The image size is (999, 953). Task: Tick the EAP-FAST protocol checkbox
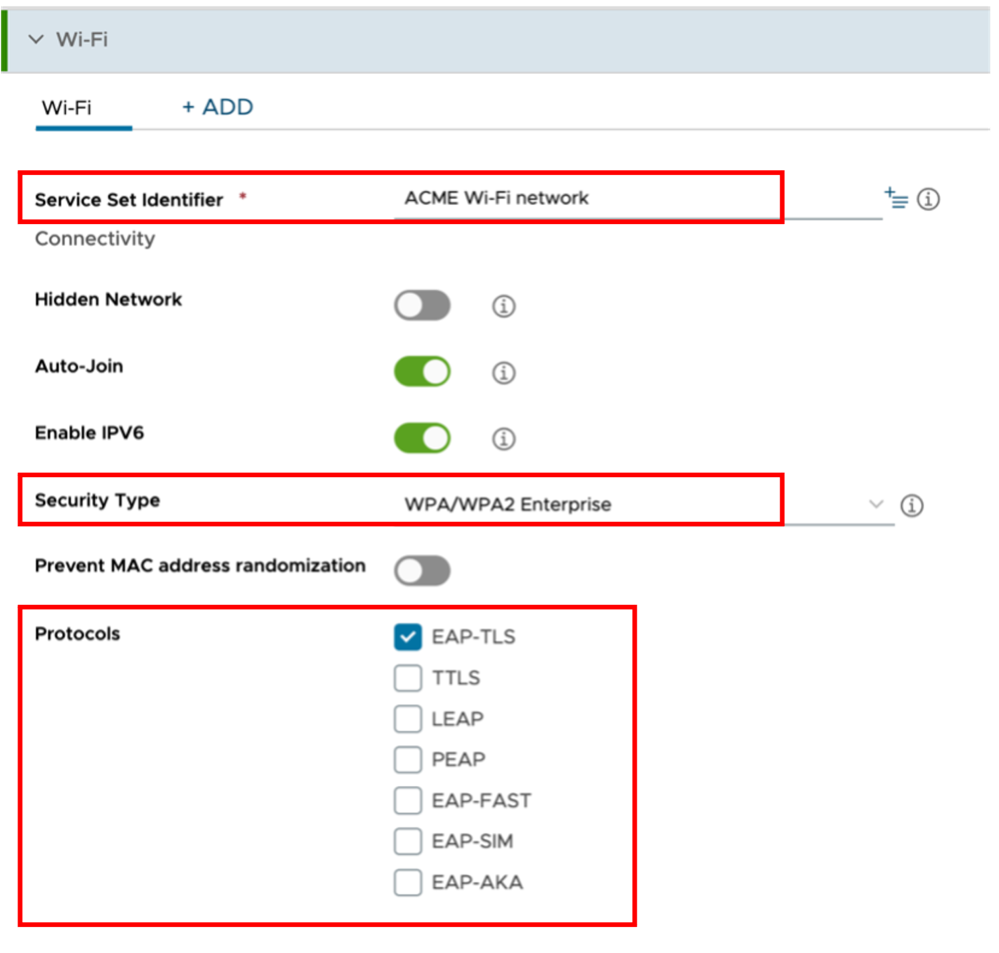click(408, 801)
